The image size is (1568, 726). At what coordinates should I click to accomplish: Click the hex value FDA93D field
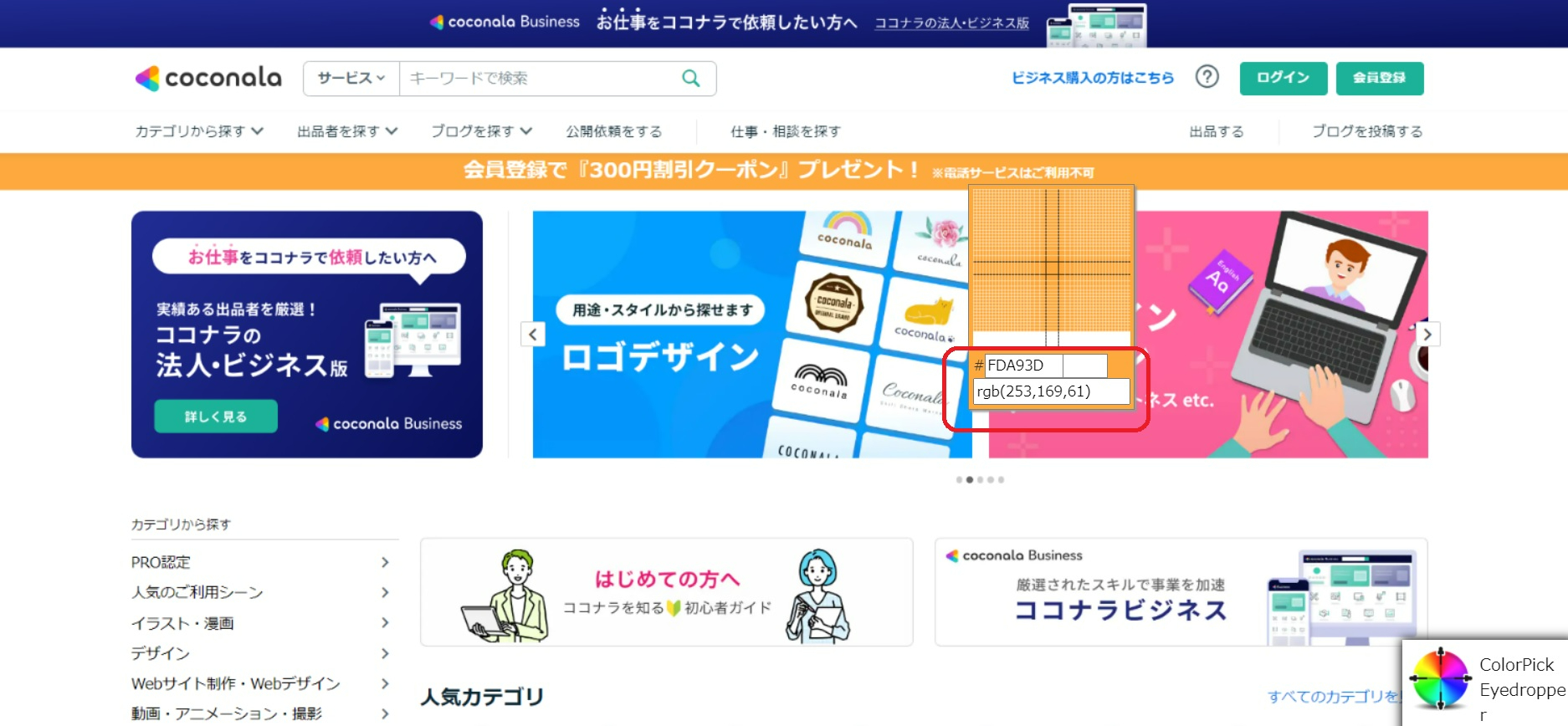click(1023, 366)
